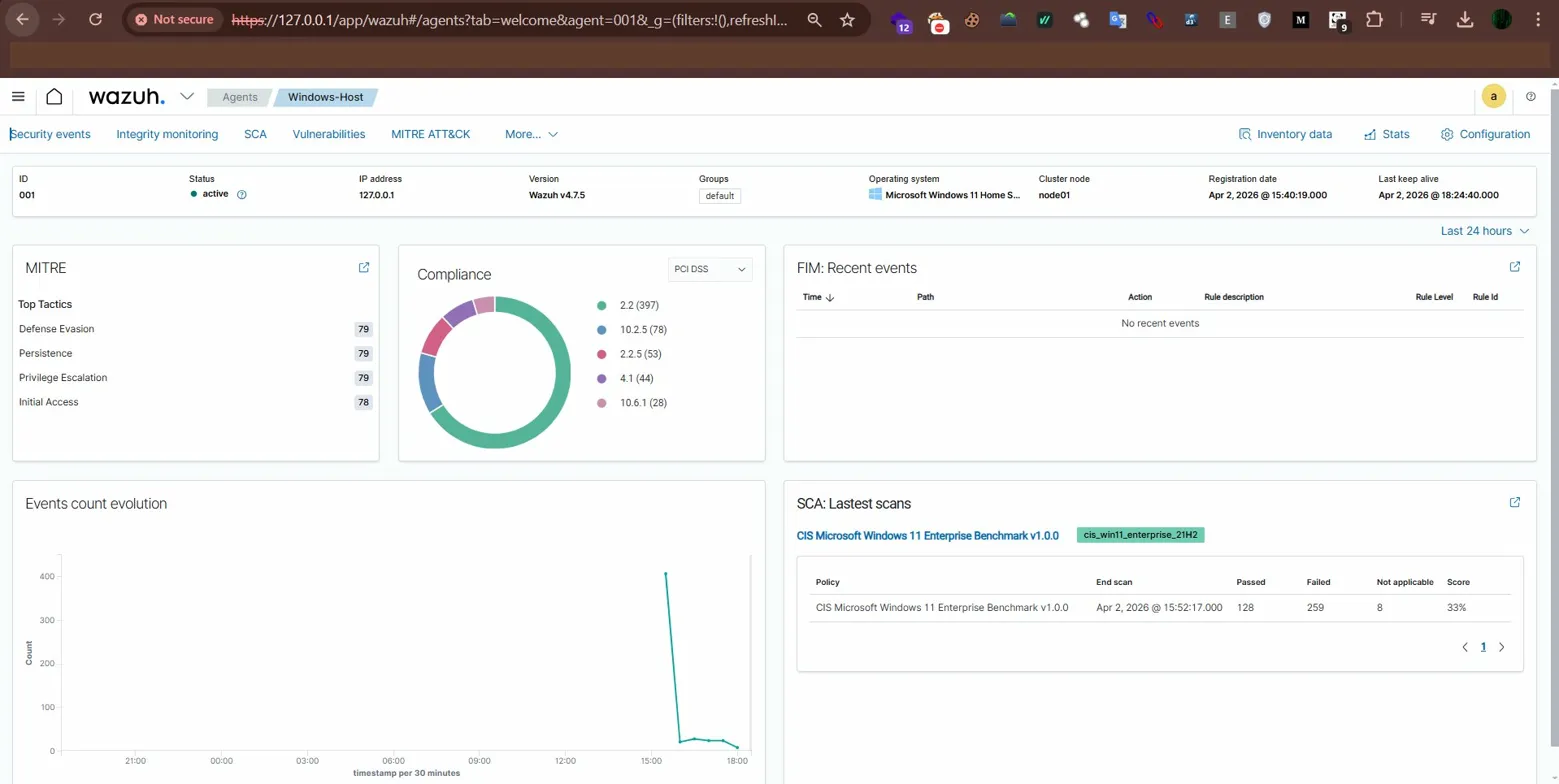The height and width of the screenshot is (784, 1559).
Task: Switch to the Vulnerabilities tab
Action: [x=328, y=134]
